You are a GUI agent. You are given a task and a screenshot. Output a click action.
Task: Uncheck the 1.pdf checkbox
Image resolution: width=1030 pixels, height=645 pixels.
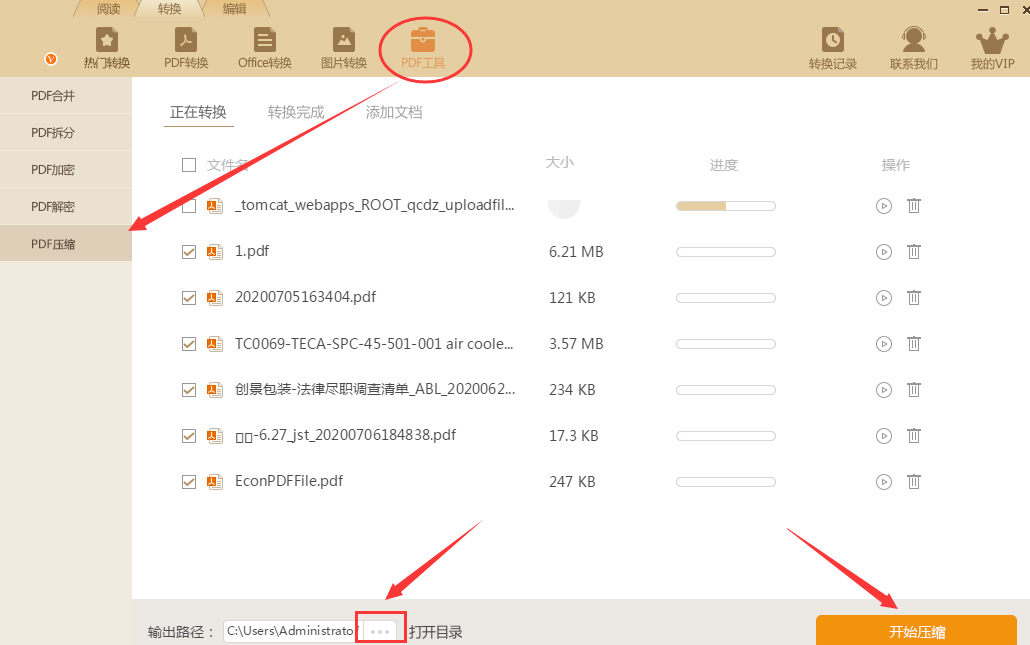pyautogui.click(x=189, y=252)
